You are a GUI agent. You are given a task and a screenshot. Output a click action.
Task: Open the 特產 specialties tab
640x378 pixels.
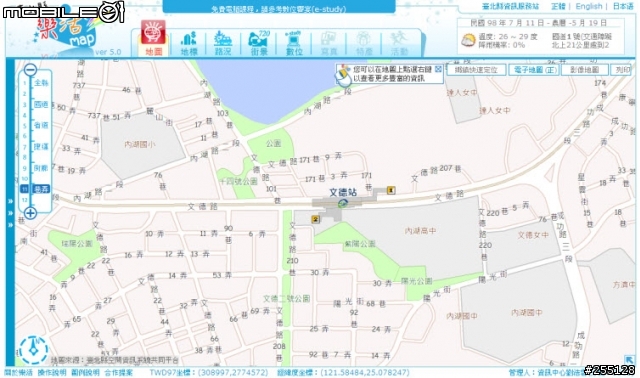click(x=364, y=43)
